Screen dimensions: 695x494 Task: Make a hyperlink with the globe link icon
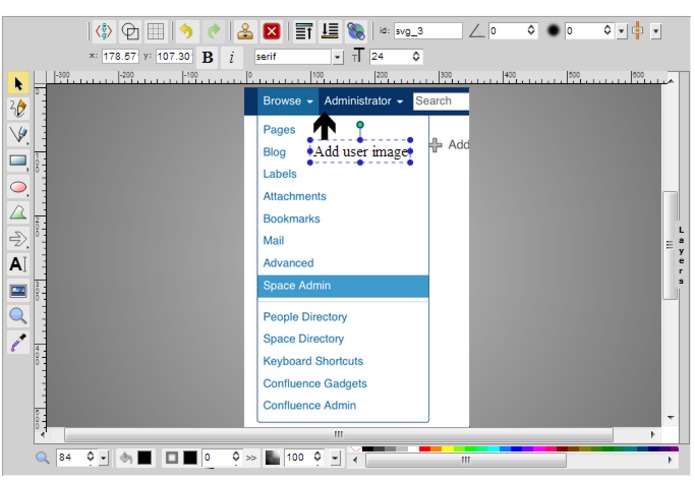click(356, 31)
